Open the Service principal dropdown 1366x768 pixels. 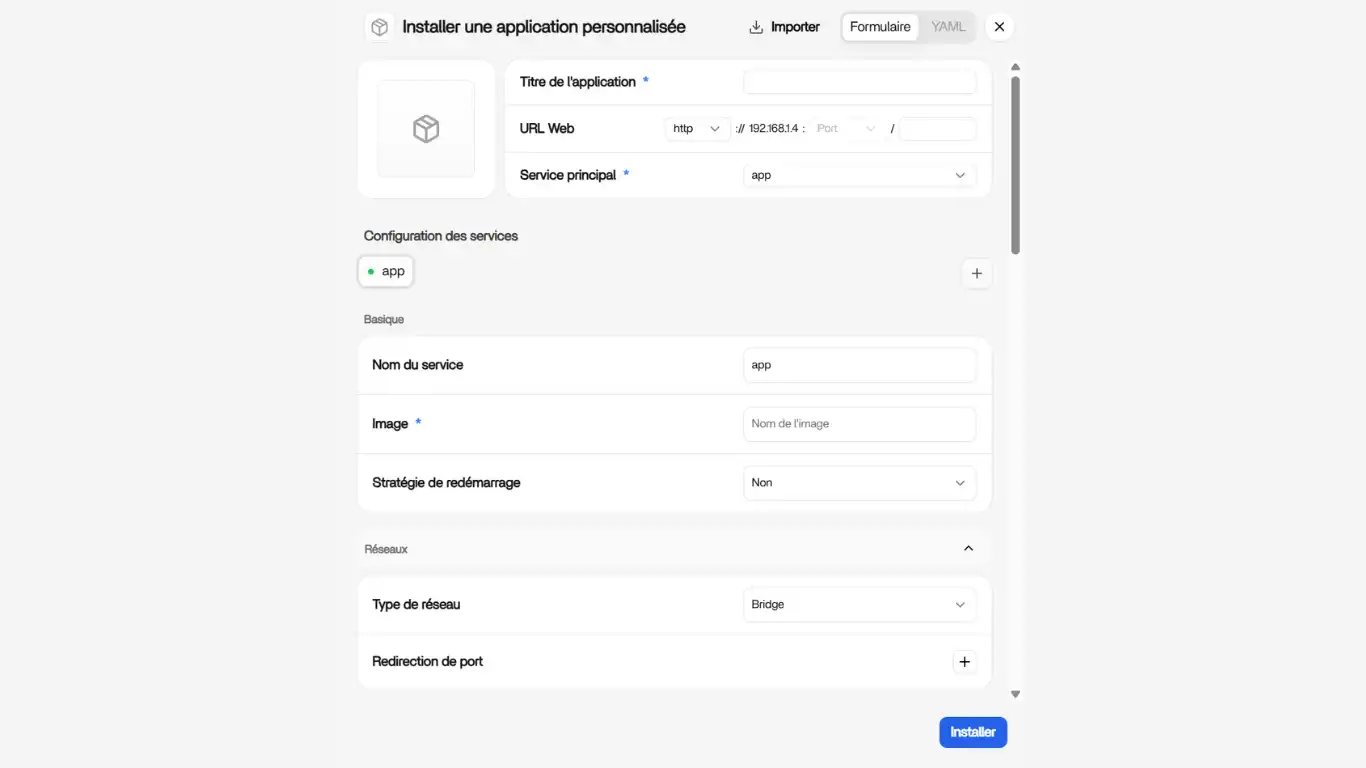coord(859,175)
